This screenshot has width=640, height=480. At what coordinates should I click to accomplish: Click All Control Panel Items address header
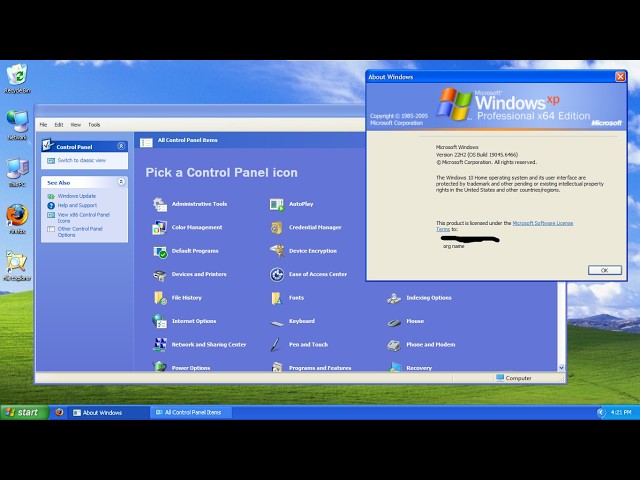[187, 140]
